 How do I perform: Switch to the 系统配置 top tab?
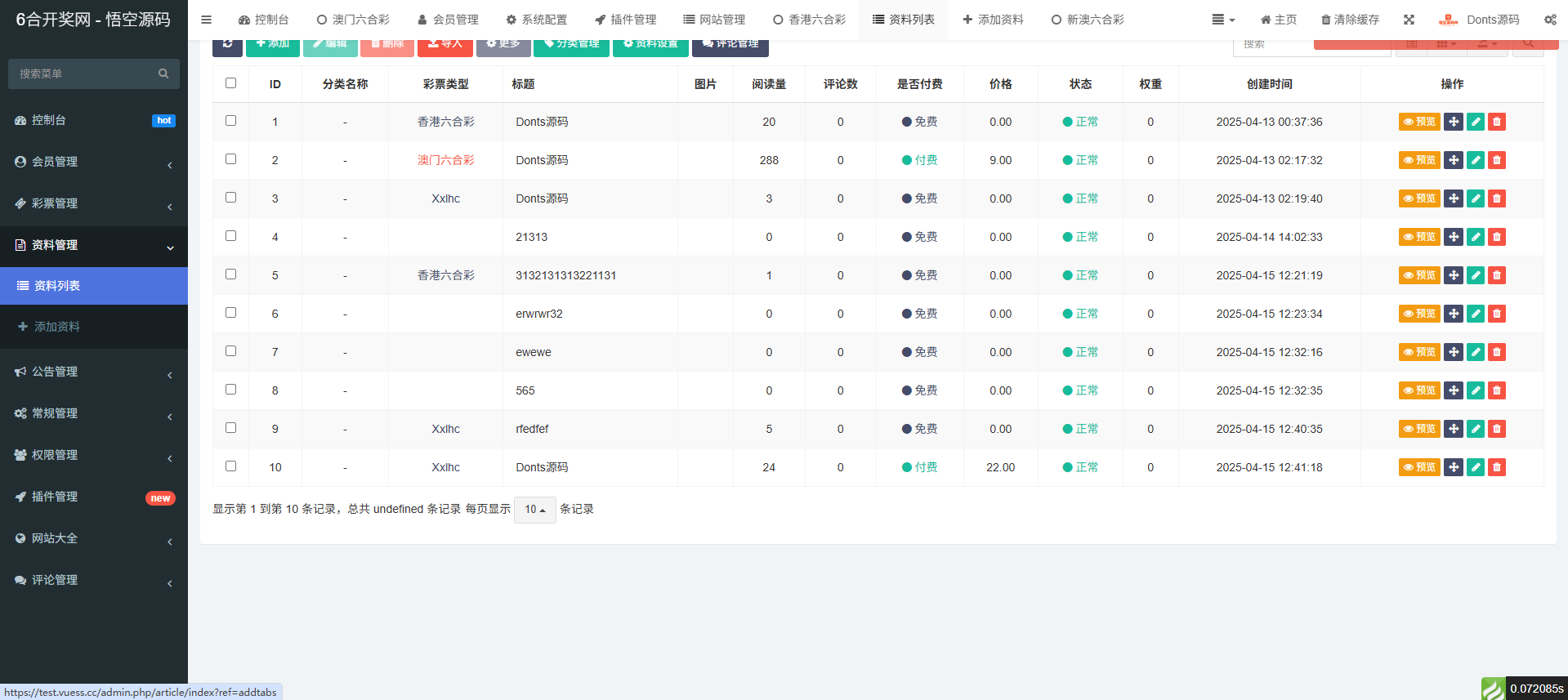(x=536, y=20)
